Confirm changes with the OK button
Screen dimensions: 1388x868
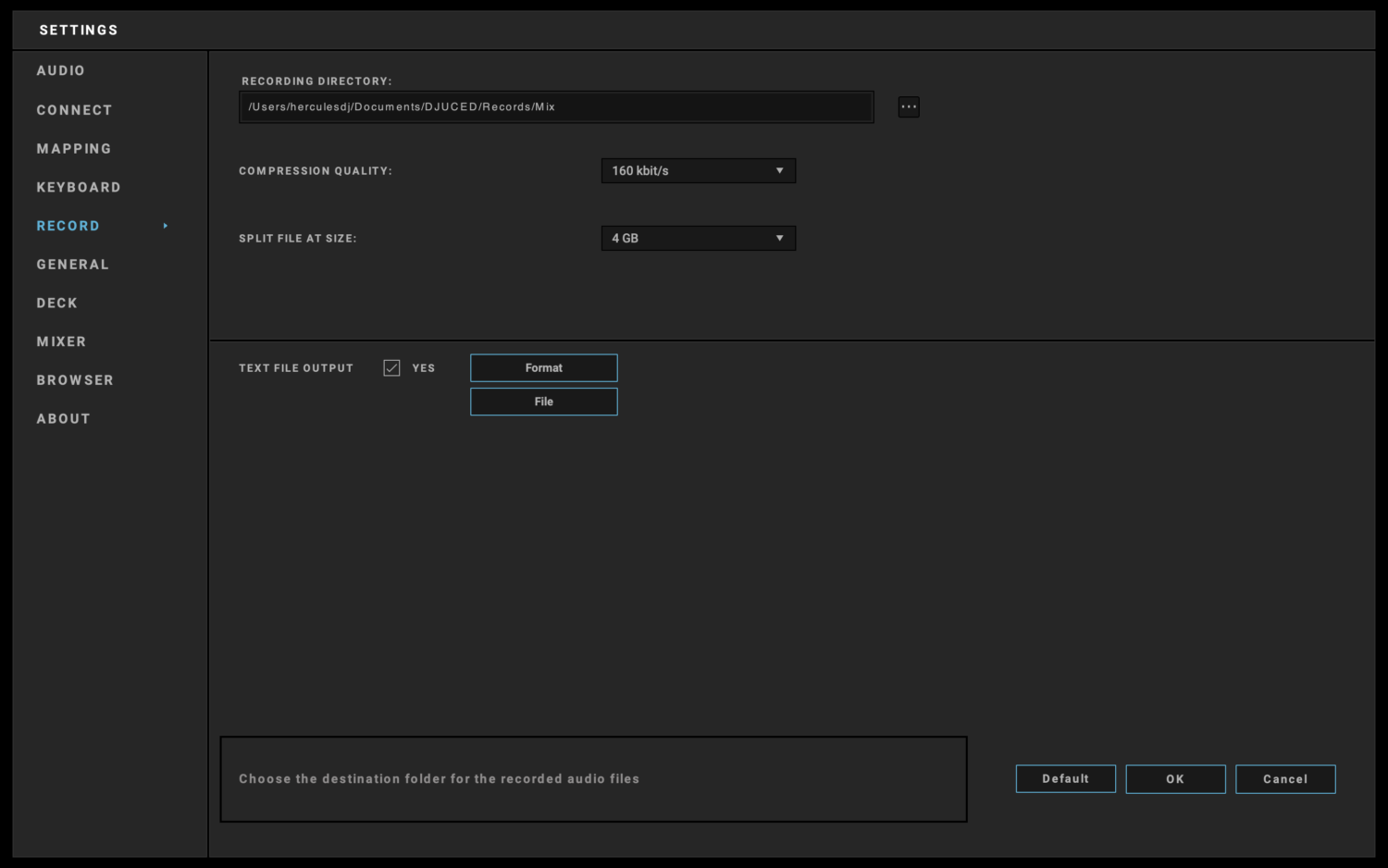coord(1175,778)
